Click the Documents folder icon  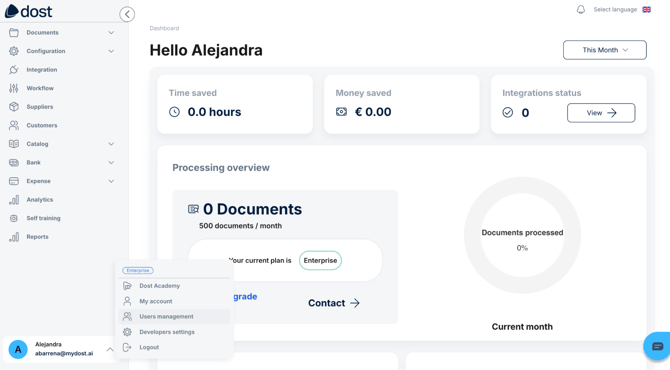point(14,32)
